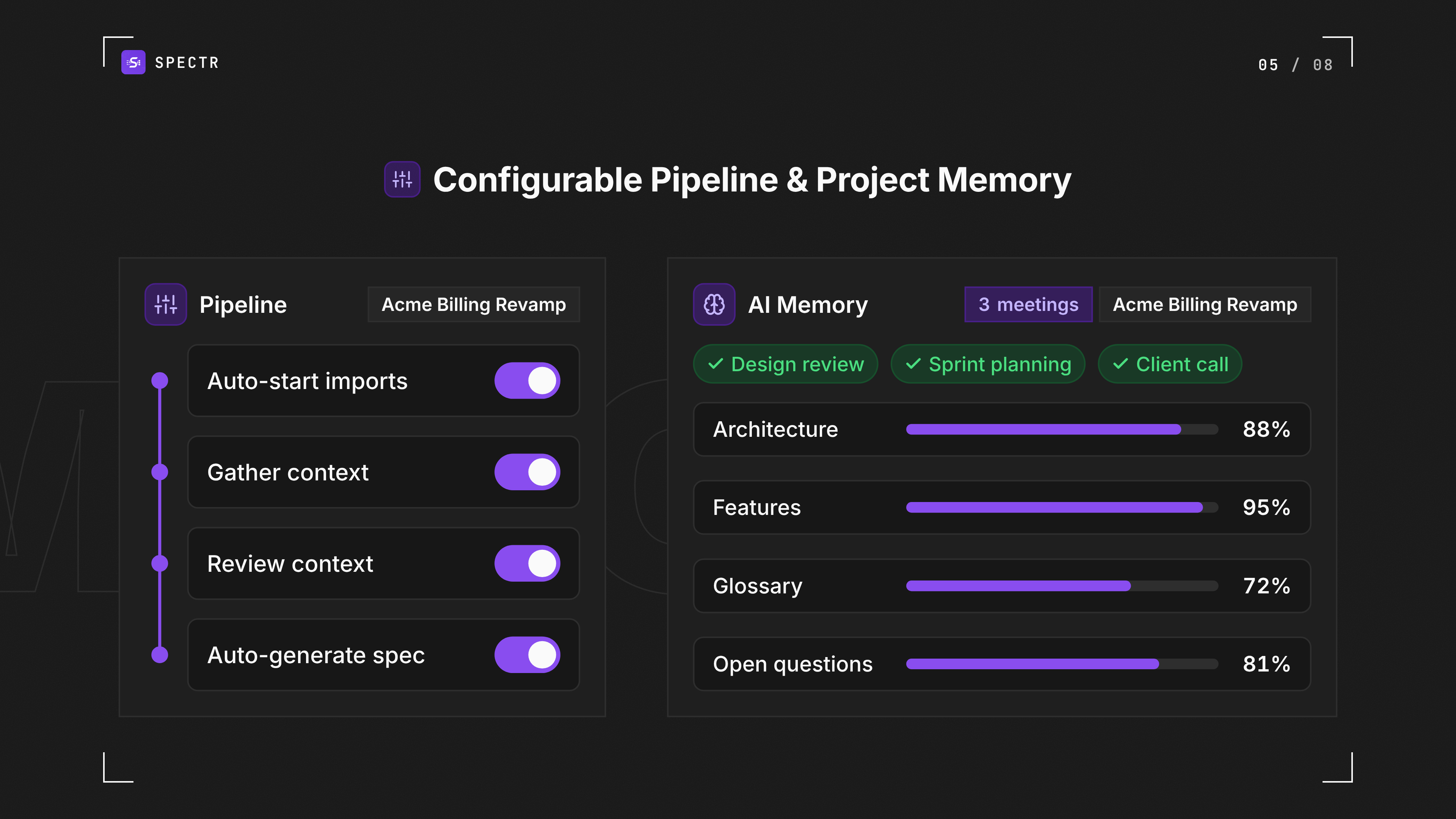This screenshot has height=819, width=1456.
Task: Select the Sprint planning chip
Action: pyautogui.click(x=987, y=364)
